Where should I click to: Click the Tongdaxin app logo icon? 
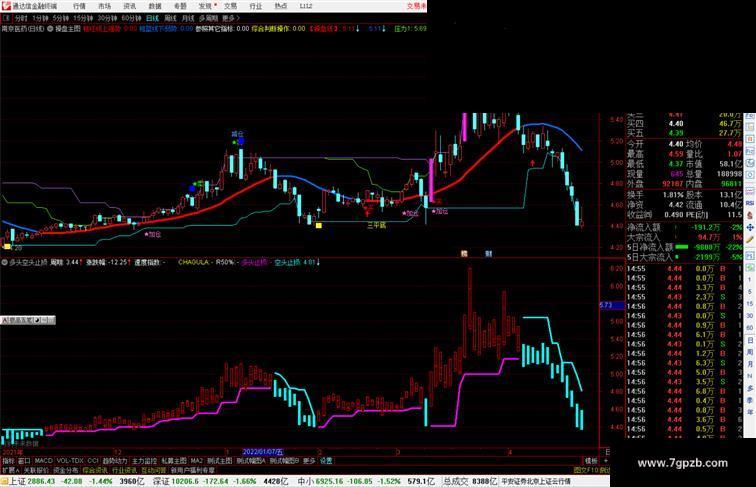click(x=6, y=6)
